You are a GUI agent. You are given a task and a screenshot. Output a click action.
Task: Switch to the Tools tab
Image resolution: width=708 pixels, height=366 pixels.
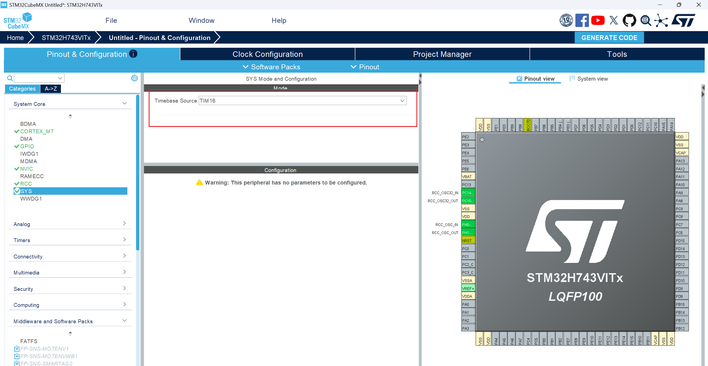point(617,54)
